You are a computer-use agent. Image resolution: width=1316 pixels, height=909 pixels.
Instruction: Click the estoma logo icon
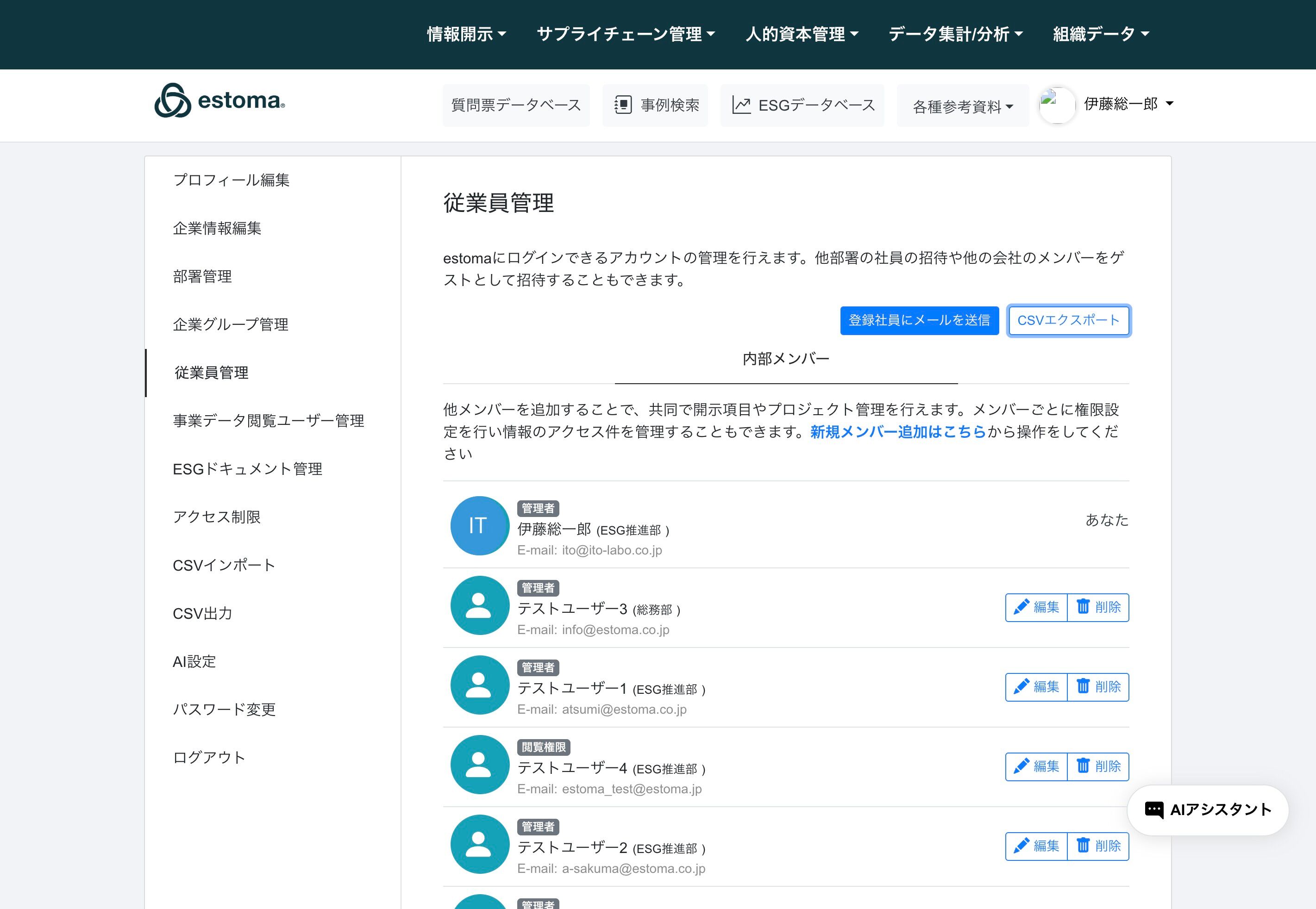coord(173,101)
